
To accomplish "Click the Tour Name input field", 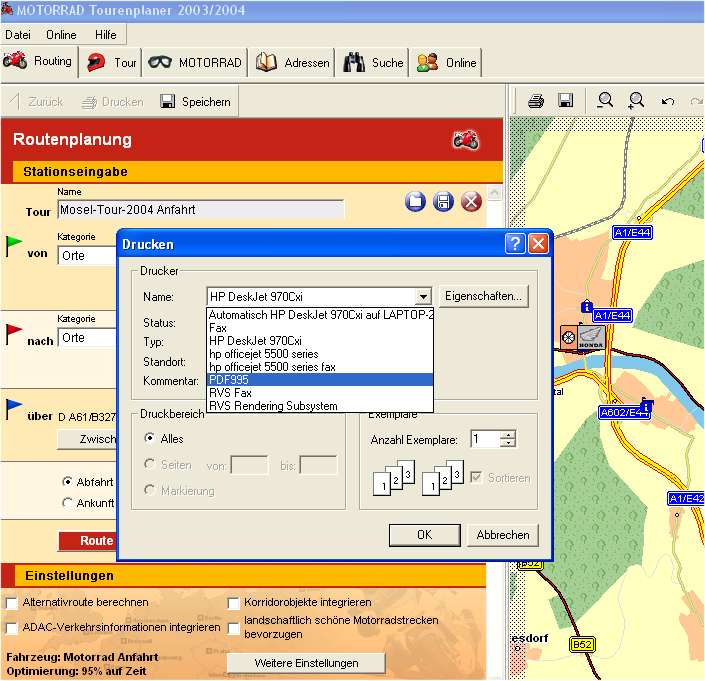I will (201, 209).
